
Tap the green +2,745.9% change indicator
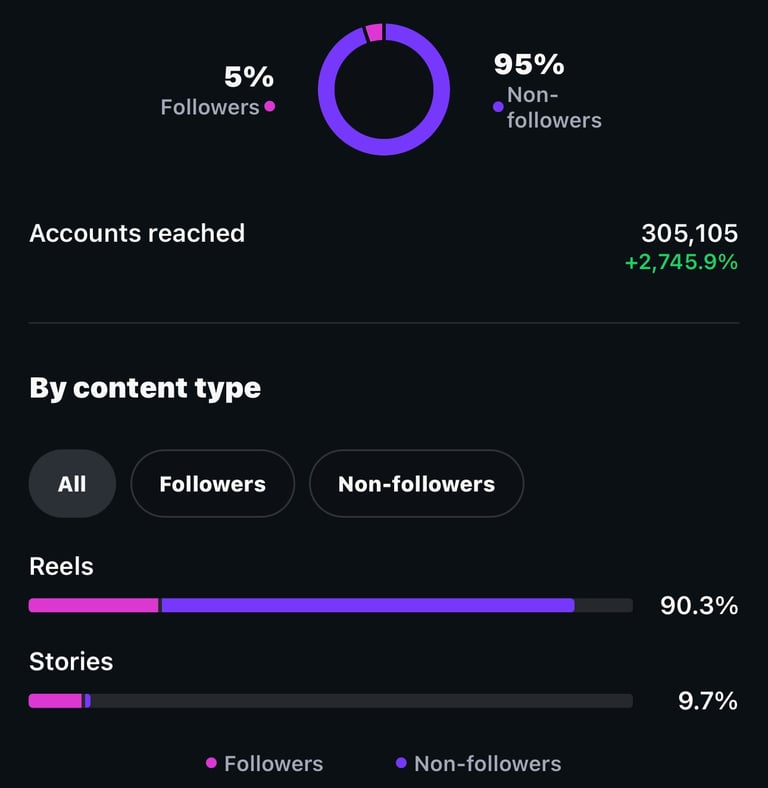[x=682, y=262]
